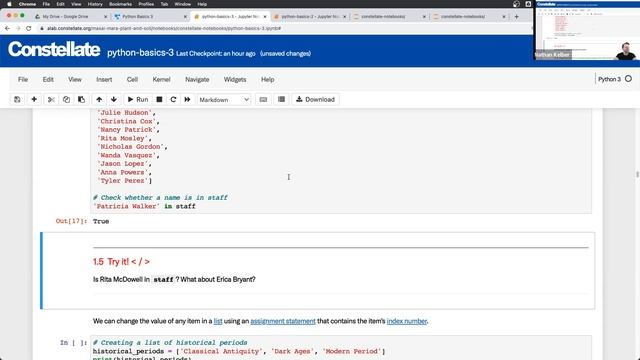Viewport: 640px width, 360px height.
Task: Click the 'Tyler Perez' list entry
Action: tap(124, 180)
